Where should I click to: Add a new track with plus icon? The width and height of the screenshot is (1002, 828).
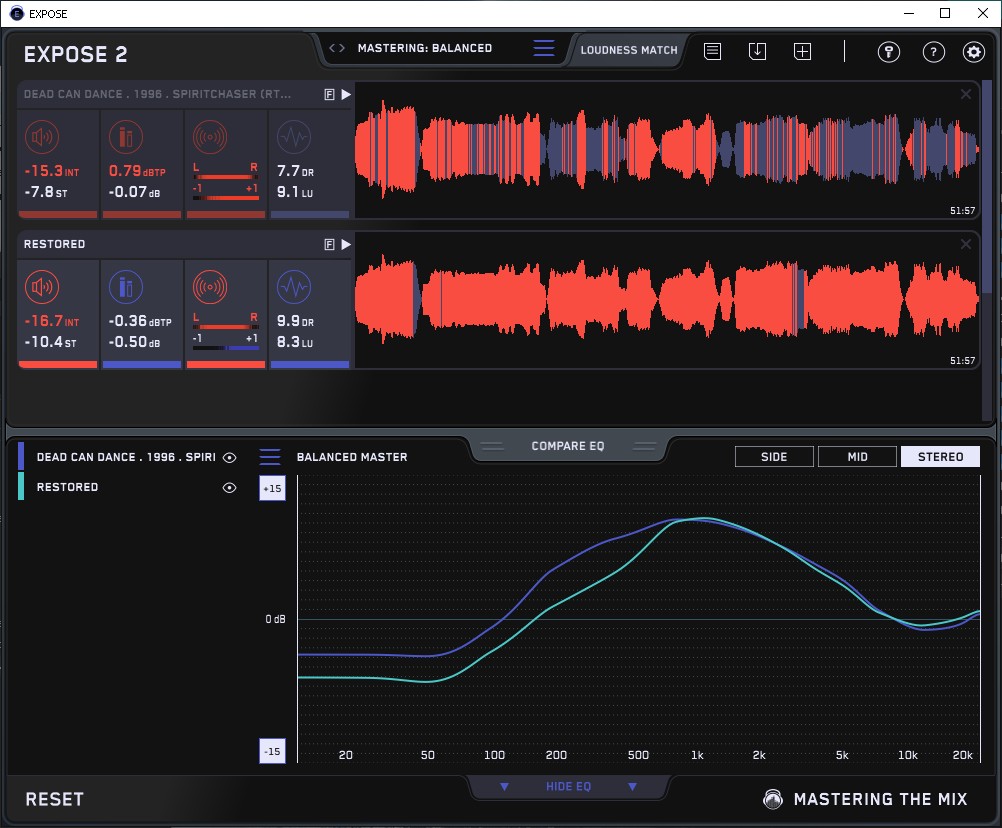tap(803, 51)
